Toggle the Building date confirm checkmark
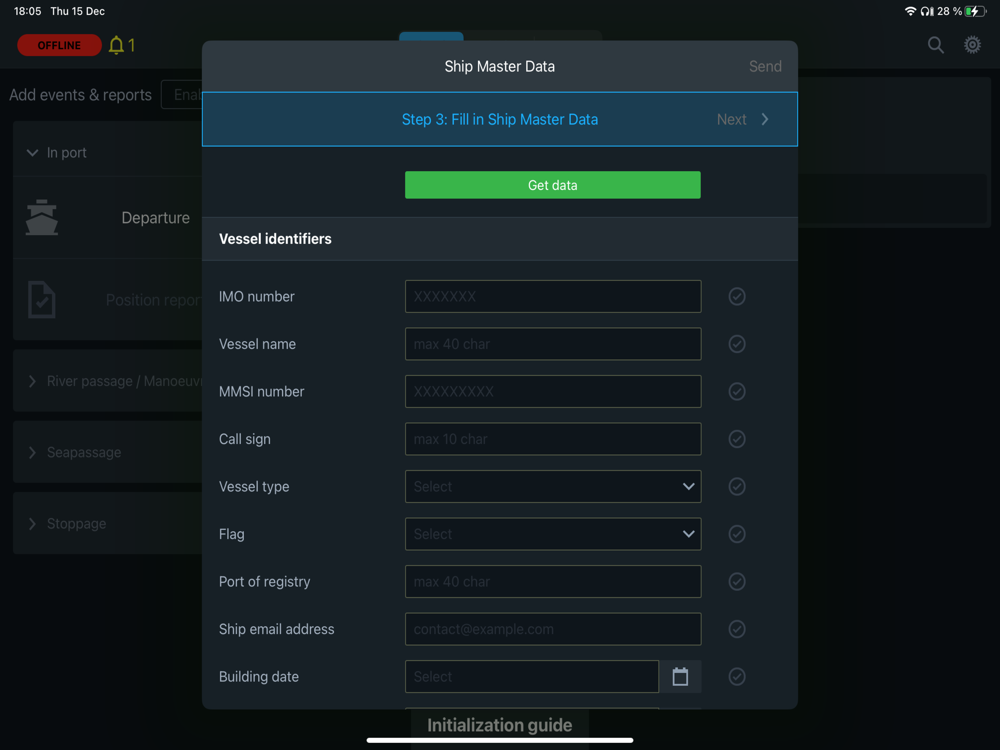The width and height of the screenshot is (1000, 750). pos(737,677)
